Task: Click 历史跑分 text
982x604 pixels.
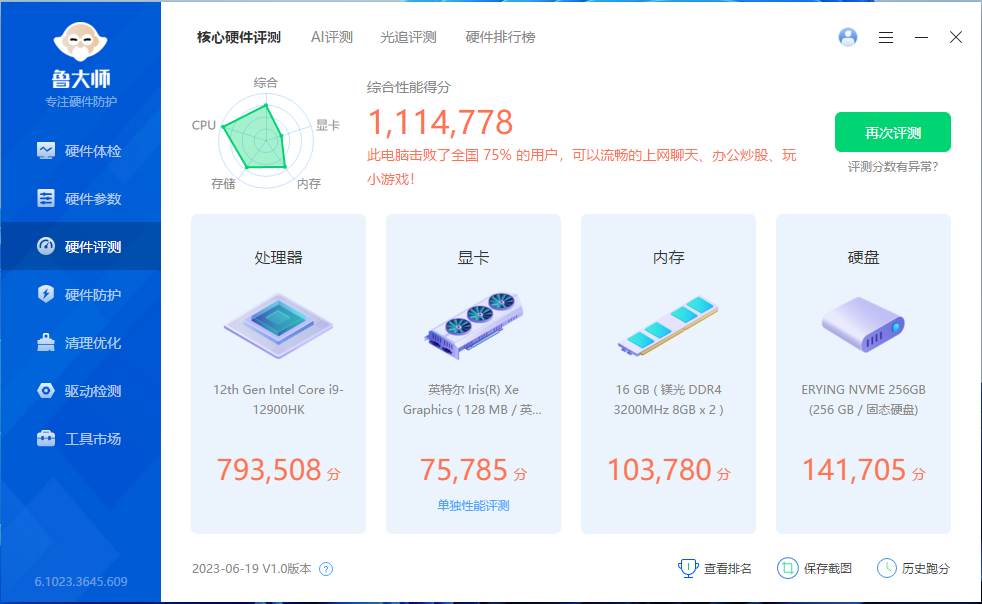Action: coord(926,569)
